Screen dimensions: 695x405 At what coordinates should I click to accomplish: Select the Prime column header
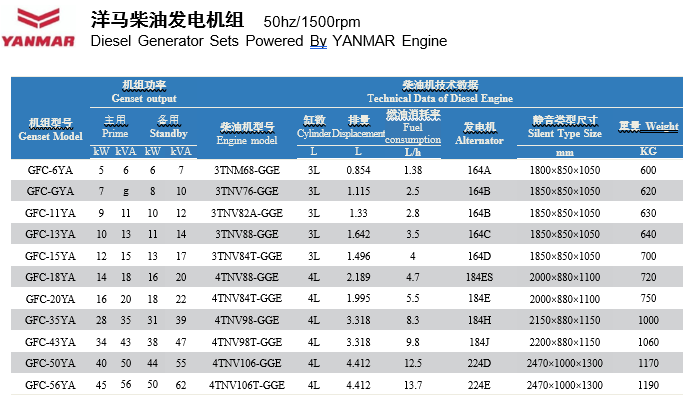pyautogui.click(x=115, y=127)
